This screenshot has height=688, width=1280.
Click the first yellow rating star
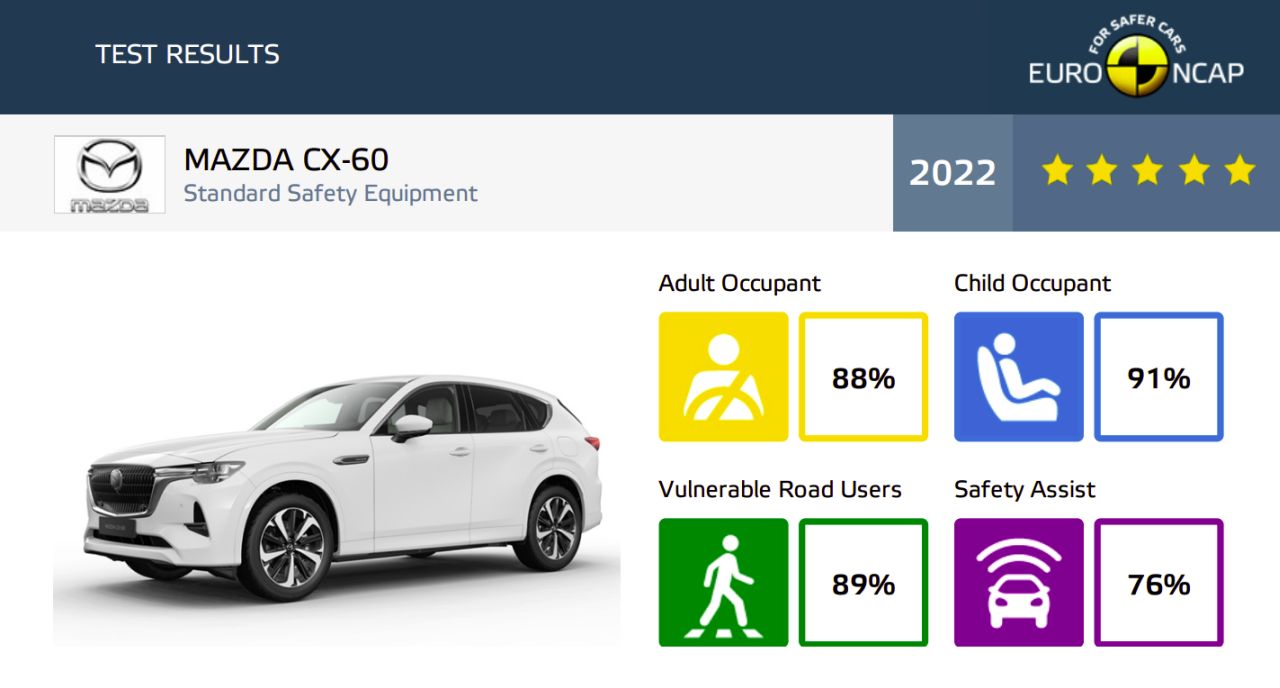[1056, 170]
